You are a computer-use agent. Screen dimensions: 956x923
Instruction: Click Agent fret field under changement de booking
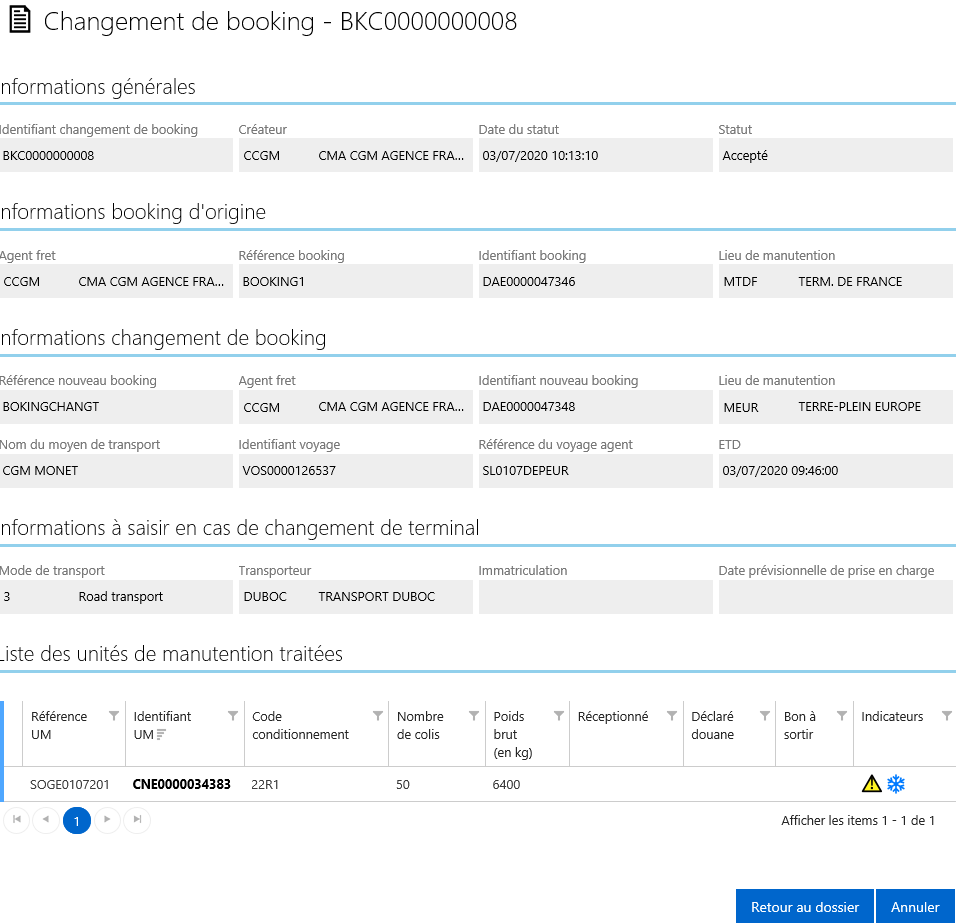[x=355, y=407]
